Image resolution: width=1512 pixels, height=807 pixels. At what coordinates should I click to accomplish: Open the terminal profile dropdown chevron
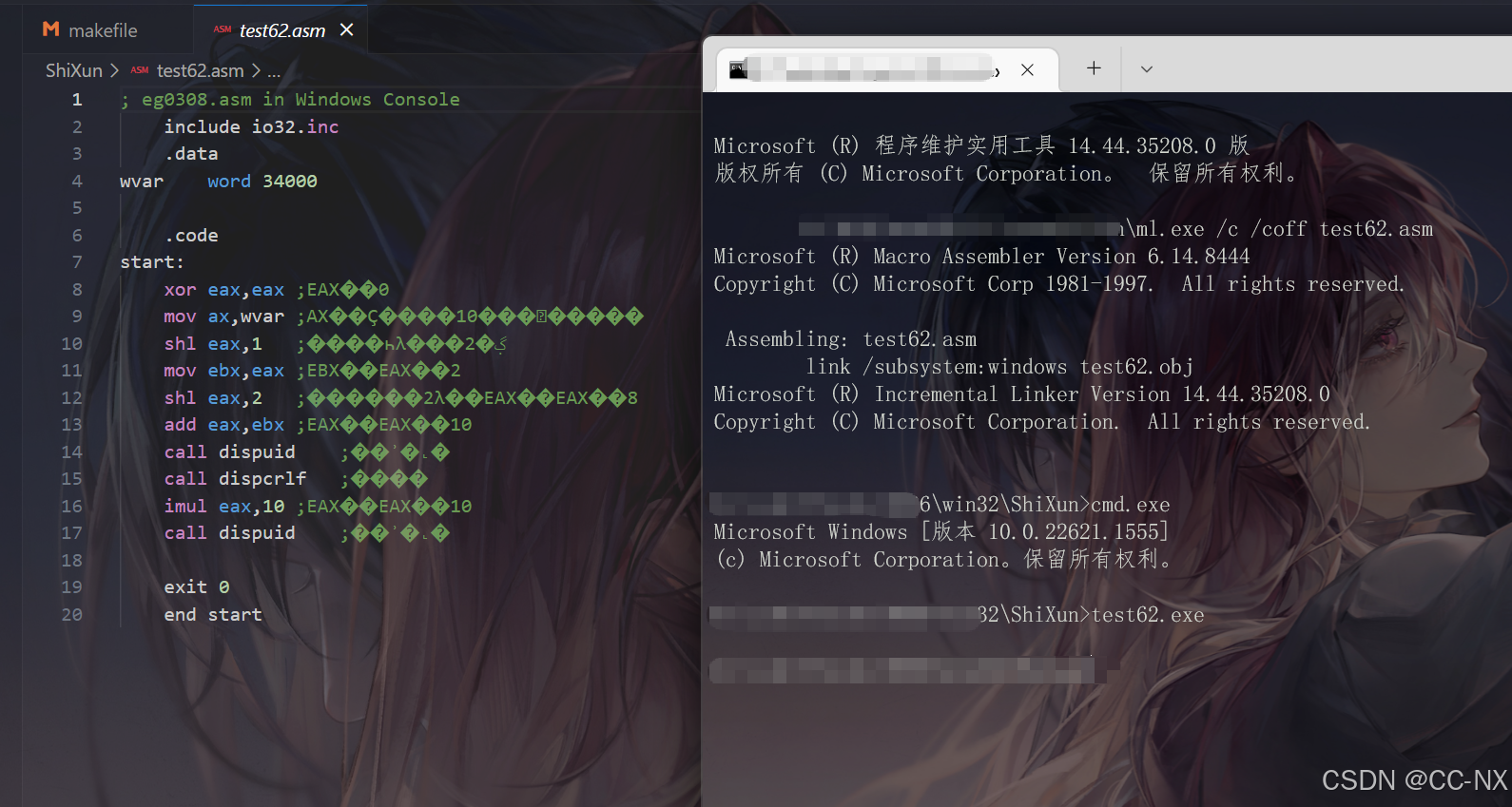pyautogui.click(x=1147, y=68)
